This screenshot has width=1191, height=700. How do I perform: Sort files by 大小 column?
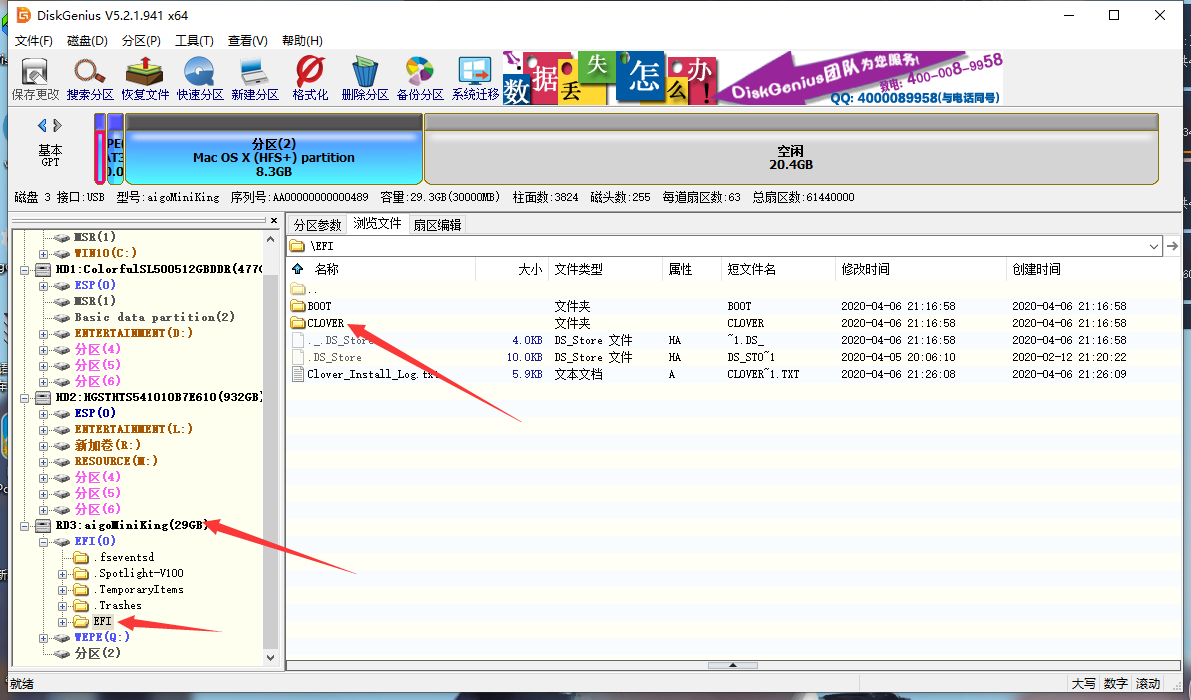pos(511,269)
